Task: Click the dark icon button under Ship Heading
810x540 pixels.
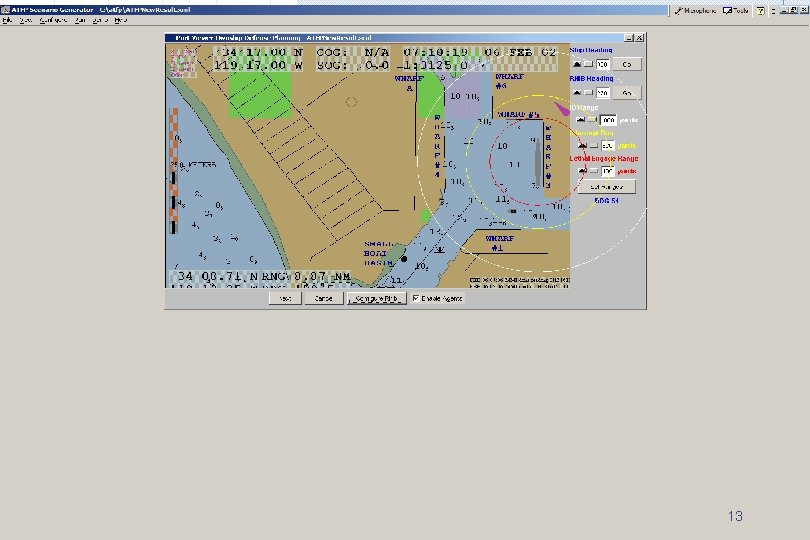Action: pos(577,64)
